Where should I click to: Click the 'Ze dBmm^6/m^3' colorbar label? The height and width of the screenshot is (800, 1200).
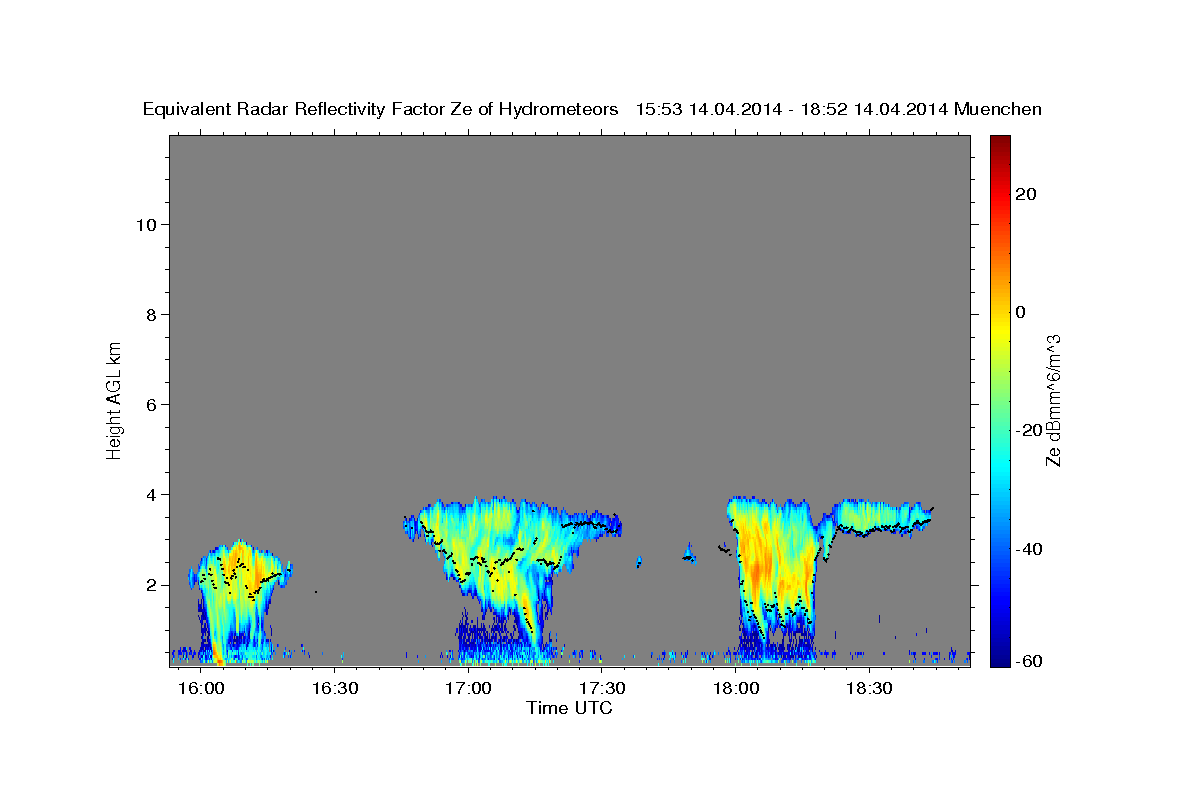pyautogui.click(x=1052, y=400)
